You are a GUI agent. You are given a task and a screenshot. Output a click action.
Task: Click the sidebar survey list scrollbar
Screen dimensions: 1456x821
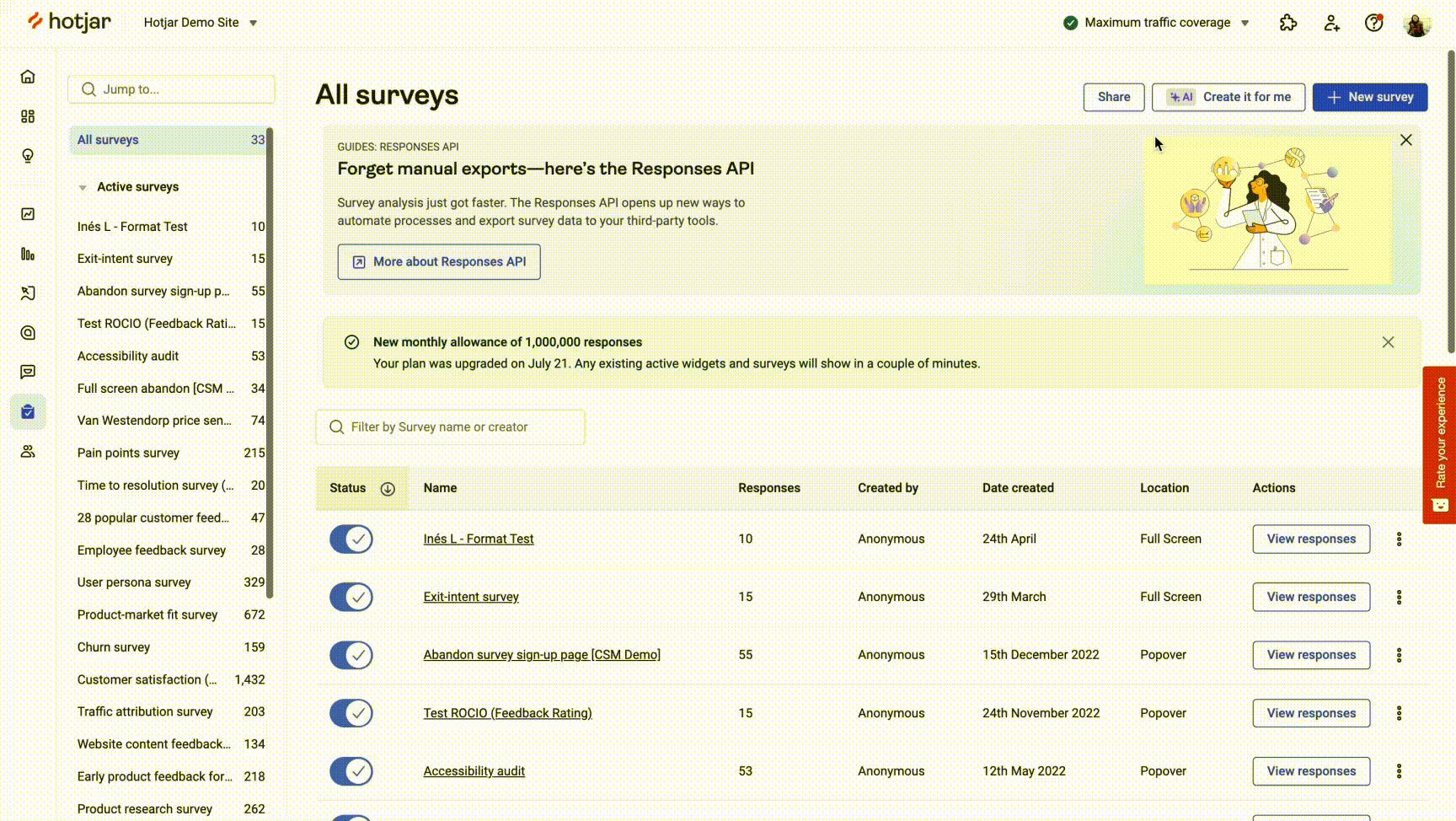tap(270, 362)
